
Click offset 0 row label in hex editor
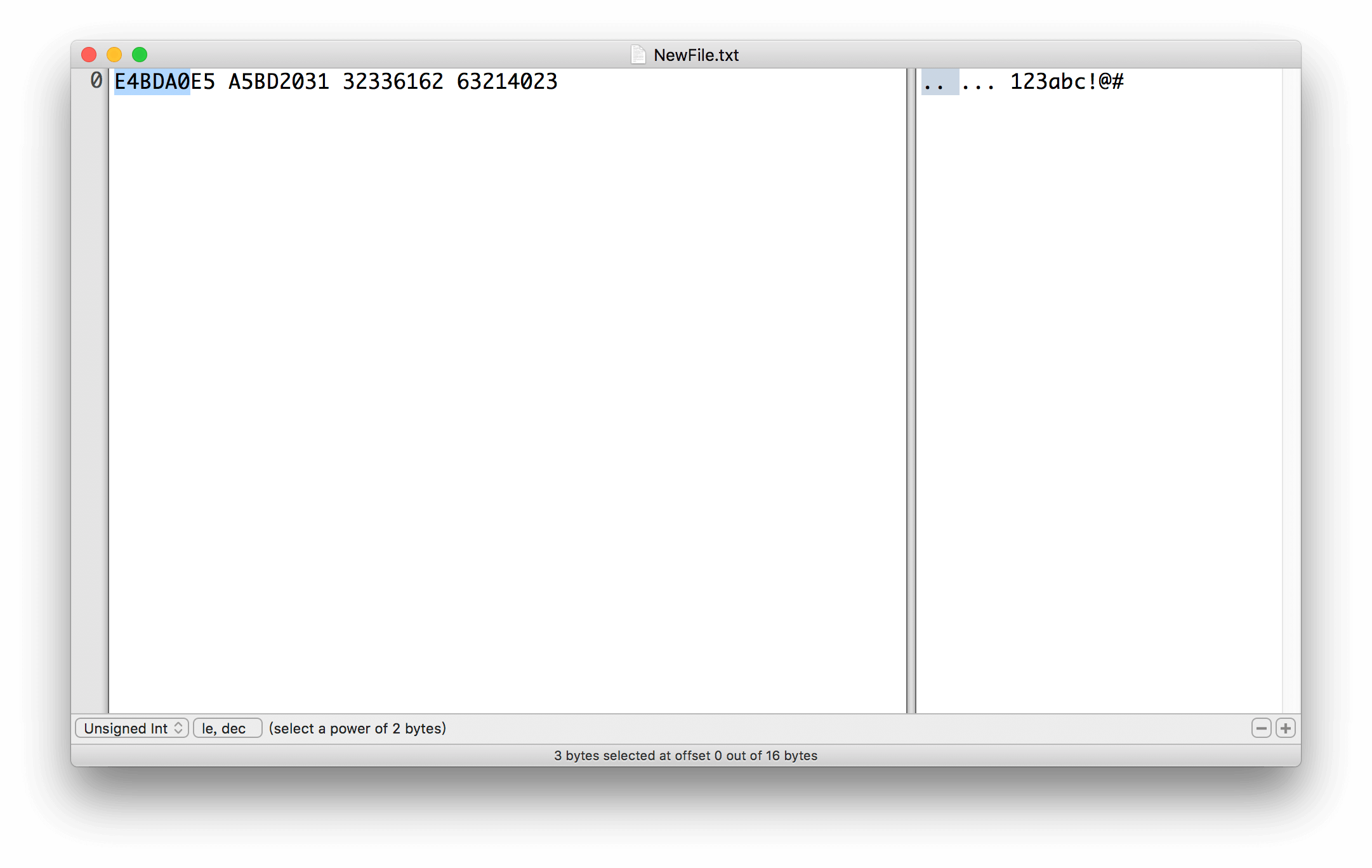tap(95, 81)
